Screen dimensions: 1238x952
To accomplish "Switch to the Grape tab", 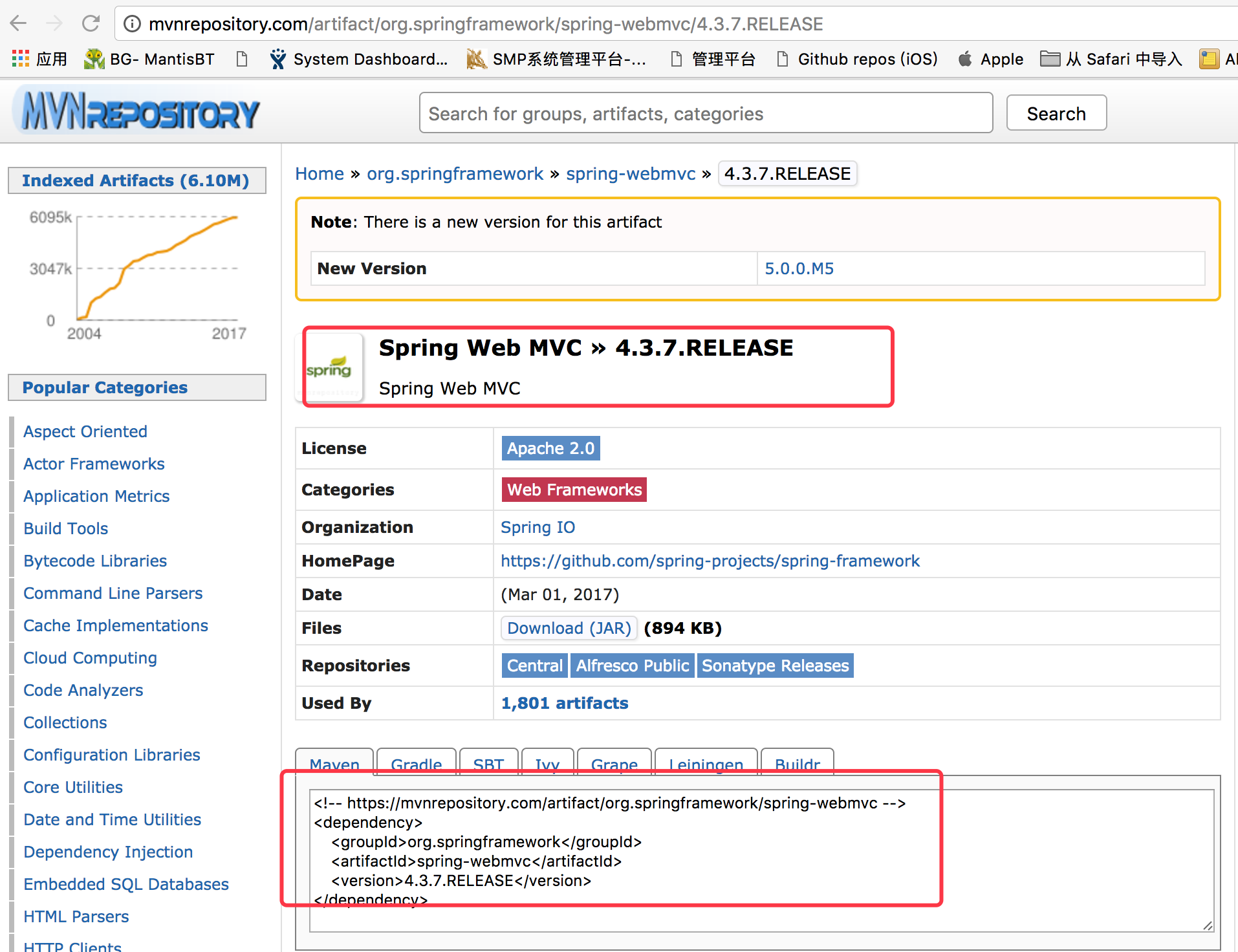I will point(614,763).
